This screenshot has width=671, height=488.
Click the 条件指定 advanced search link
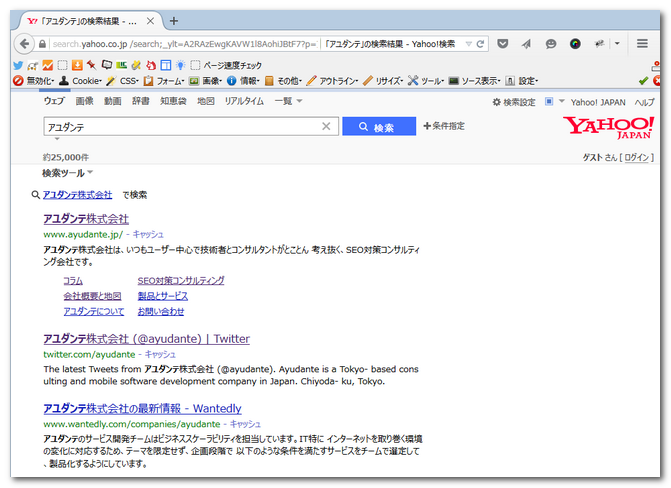coord(444,126)
